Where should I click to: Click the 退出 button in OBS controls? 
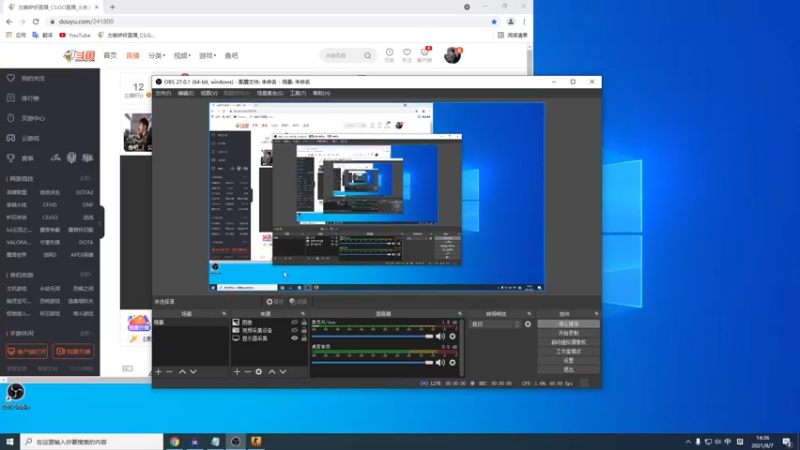pyautogui.click(x=568, y=370)
